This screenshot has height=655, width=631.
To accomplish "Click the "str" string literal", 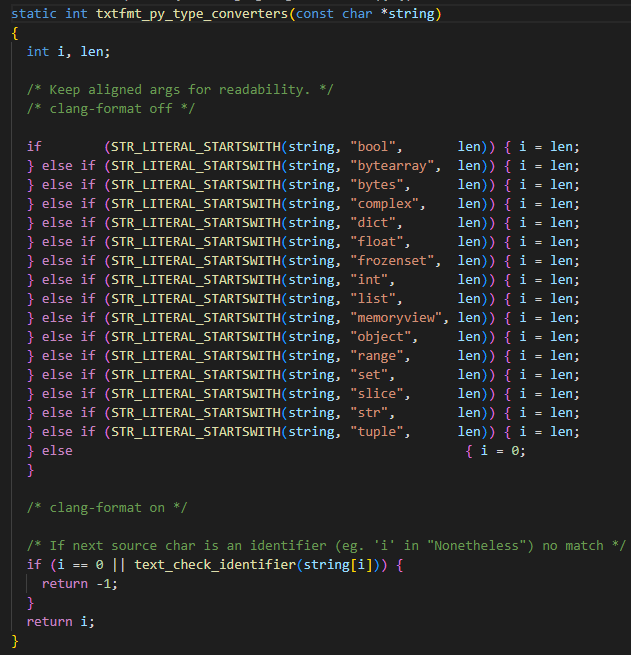I will pyautogui.click(x=369, y=413).
